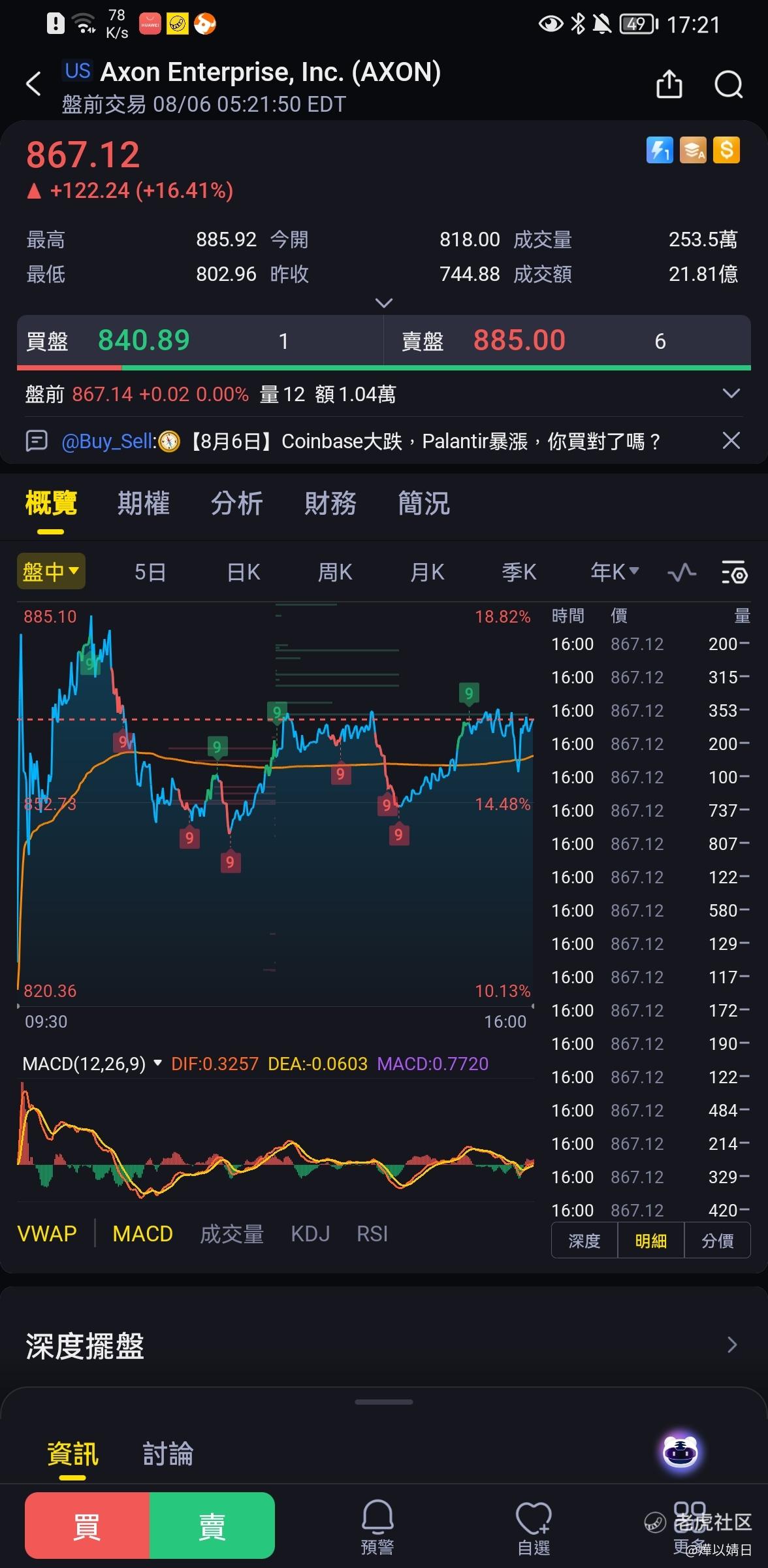Tap the bid-ask ratio bar
The width and height of the screenshot is (768, 1568).
coord(384,368)
